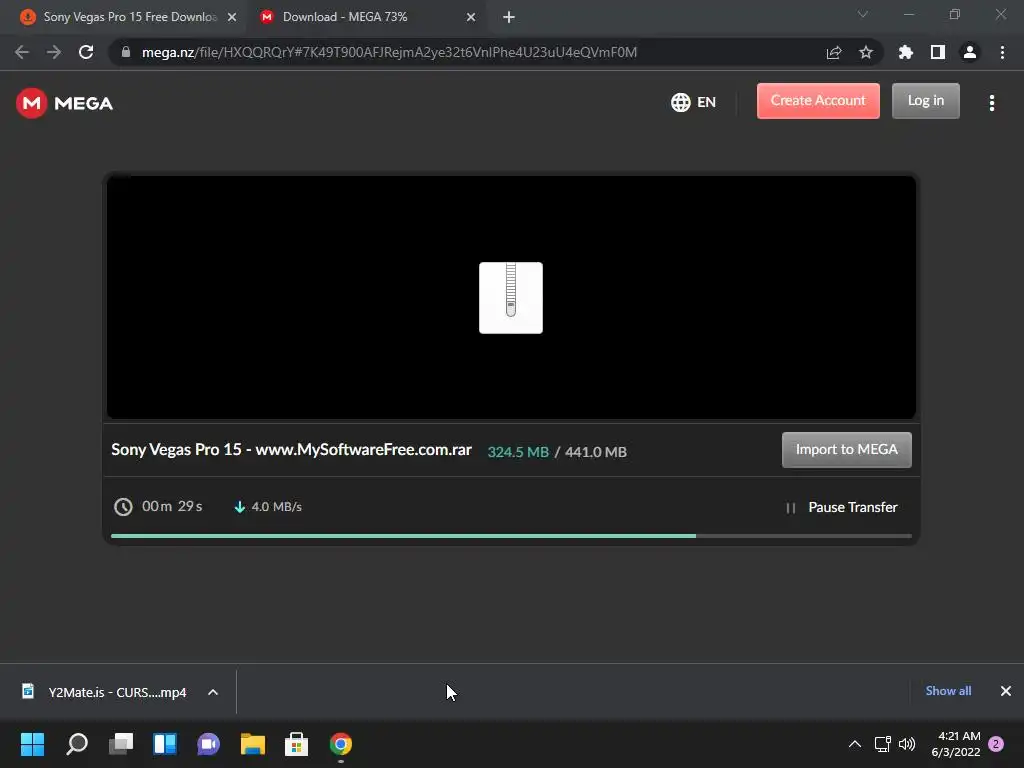Reload the current page
The height and width of the screenshot is (768, 1024).
86,52
